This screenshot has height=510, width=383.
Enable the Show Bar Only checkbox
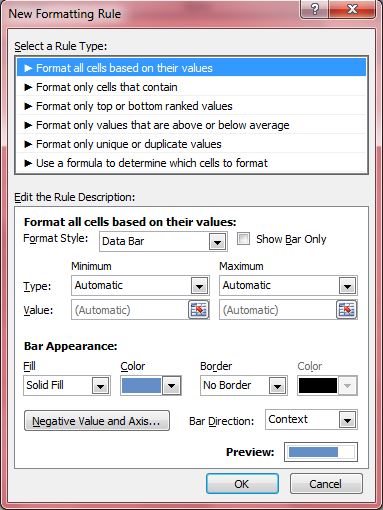[243, 239]
